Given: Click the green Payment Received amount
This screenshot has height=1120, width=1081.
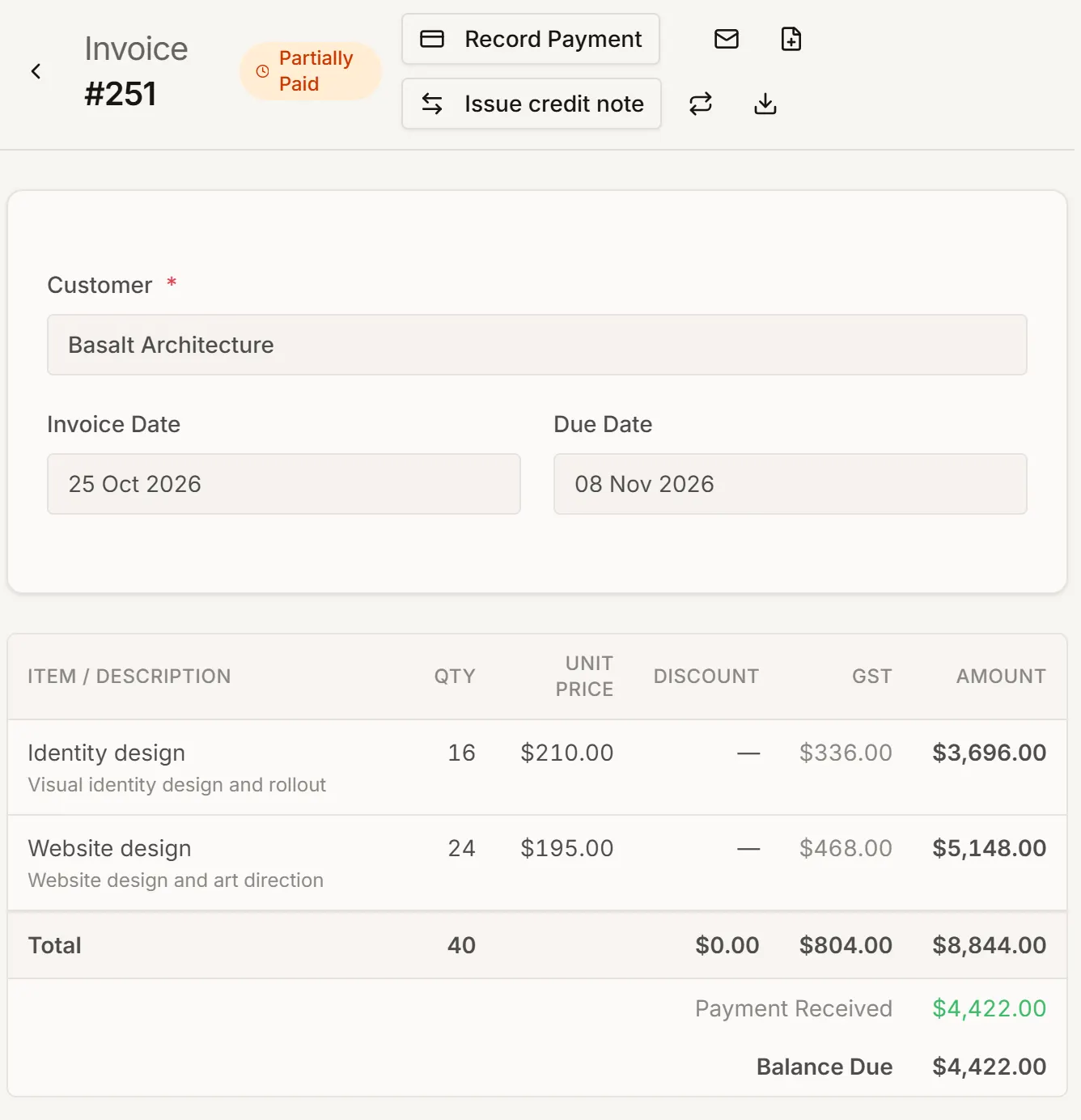Looking at the screenshot, I should coord(990,1008).
